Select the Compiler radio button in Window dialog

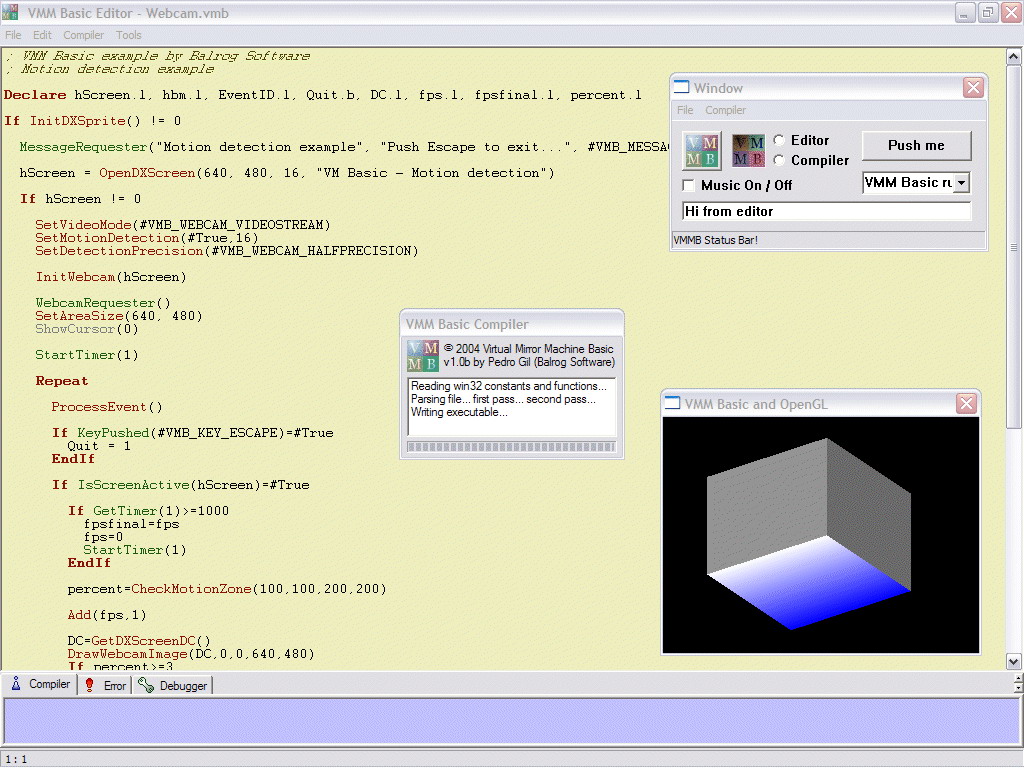pyautogui.click(x=779, y=160)
